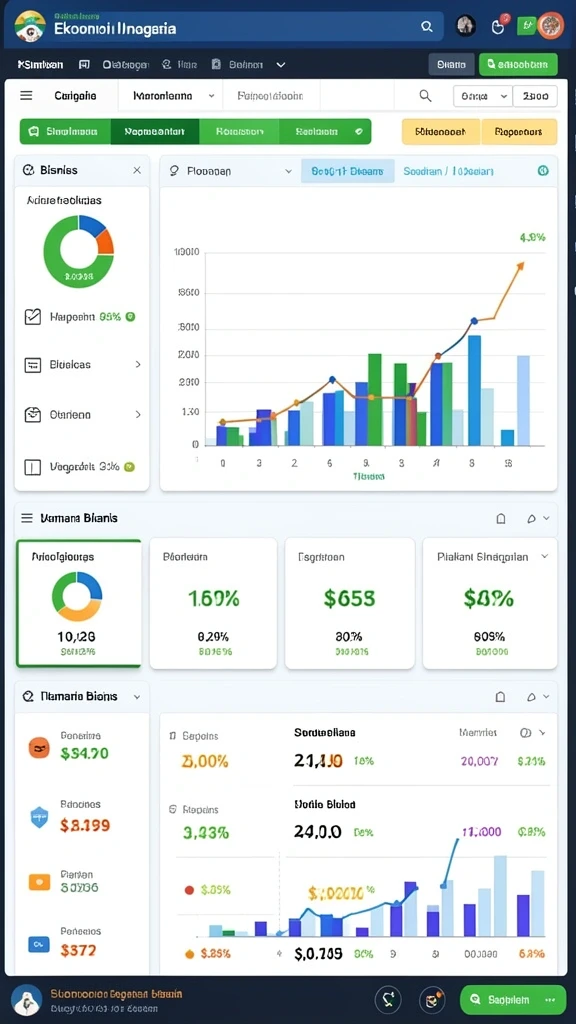Click the icon left of Ttamario Bioins title
This screenshot has height=1024, width=576.
[28, 696]
